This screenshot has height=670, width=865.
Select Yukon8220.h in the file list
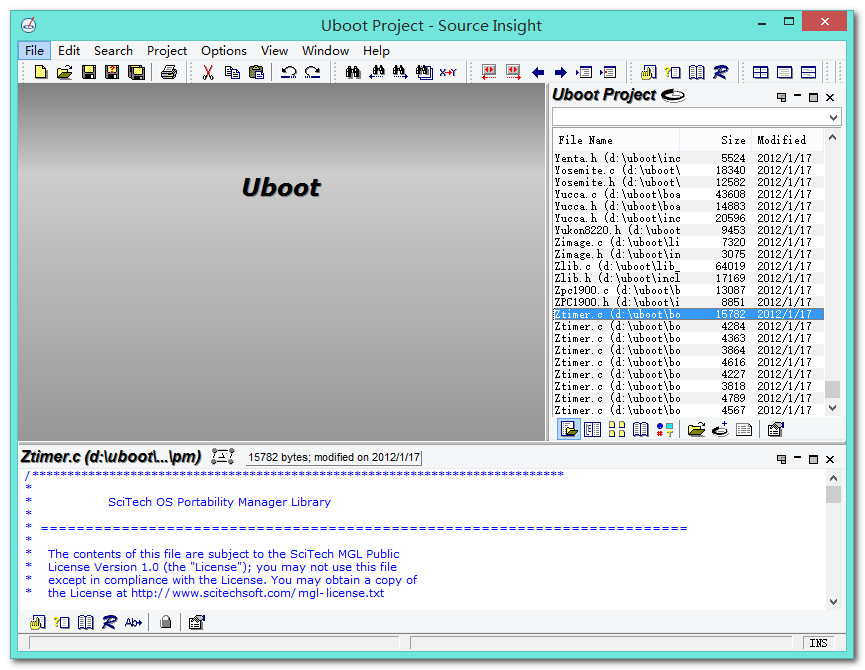pyautogui.click(x=688, y=230)
